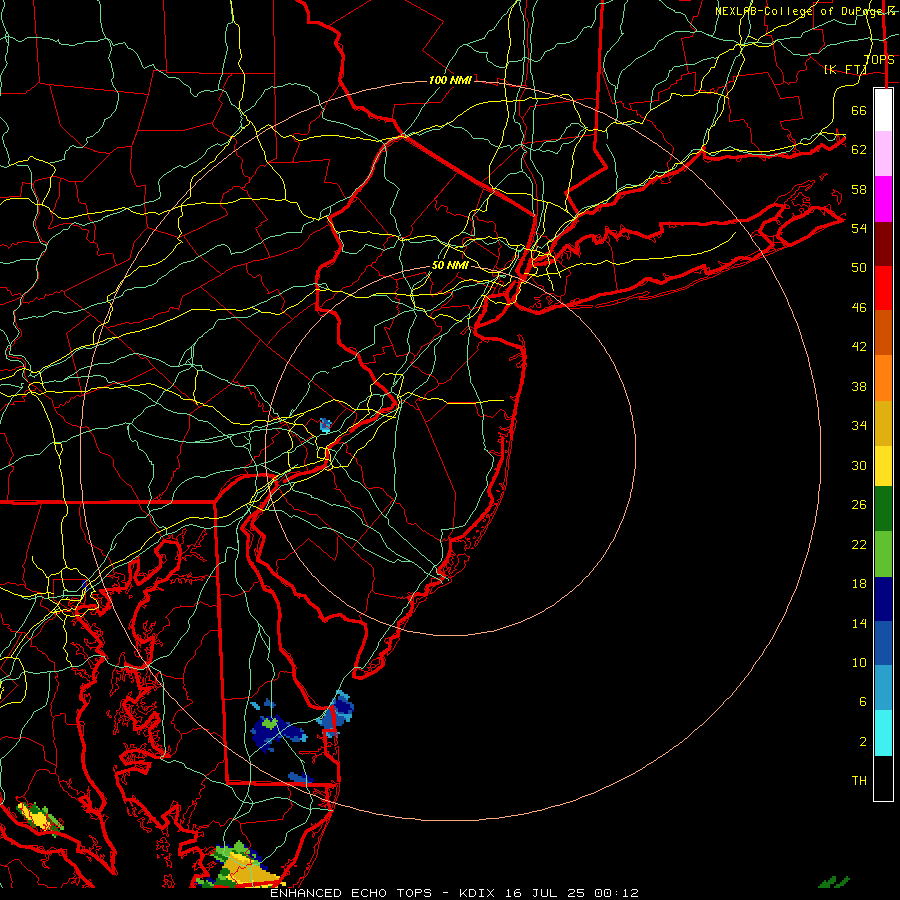Click the "NEXLAB-College of DuPage" credit text
900x900 pixels.
[801, 11]
